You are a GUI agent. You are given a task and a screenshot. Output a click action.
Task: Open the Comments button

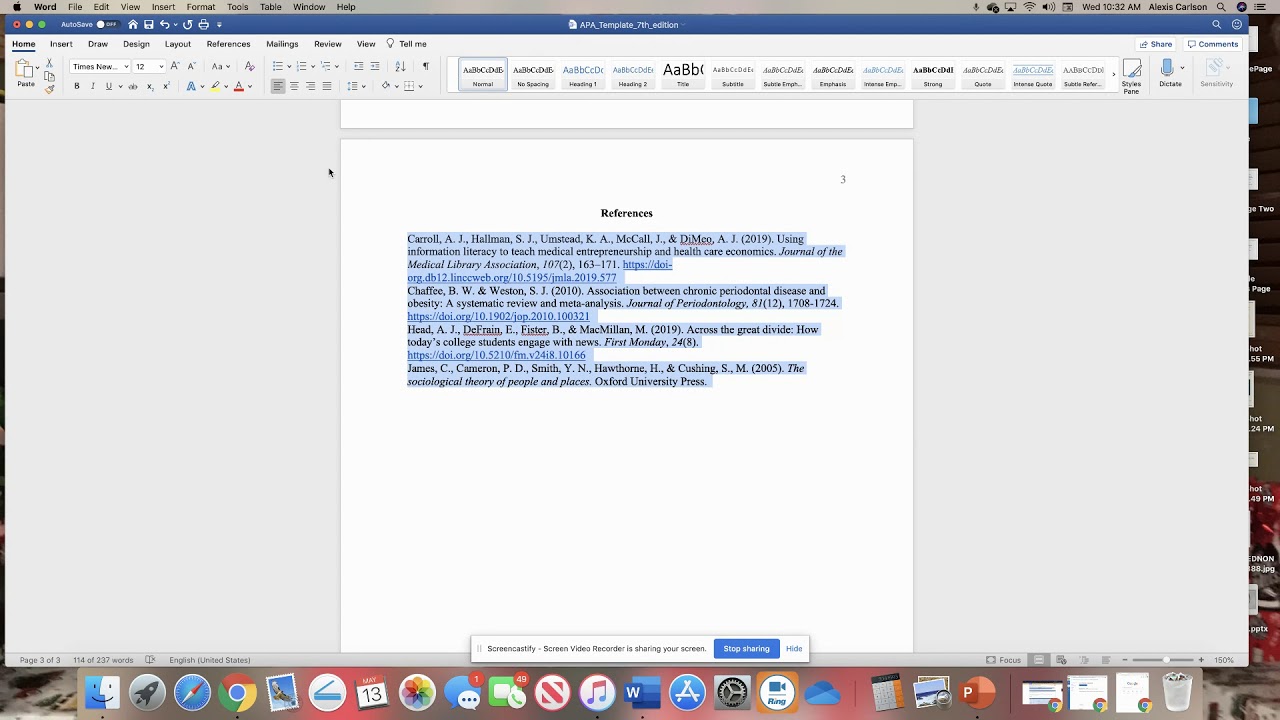pos(1212,44)
